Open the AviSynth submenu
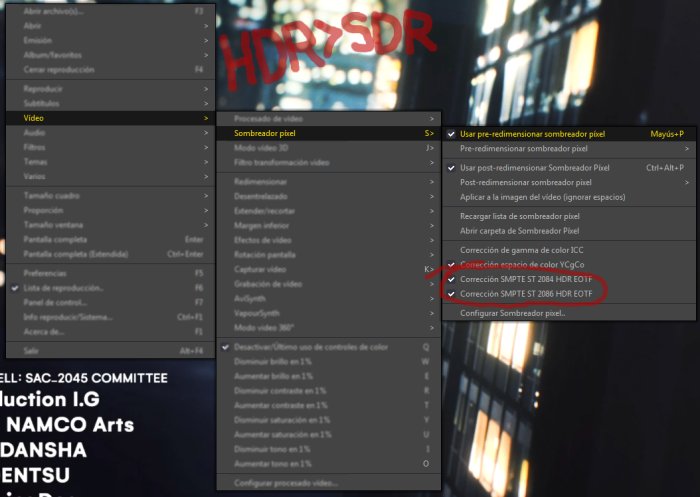Screen dimensions: 700x497 [x=329, y=299]
